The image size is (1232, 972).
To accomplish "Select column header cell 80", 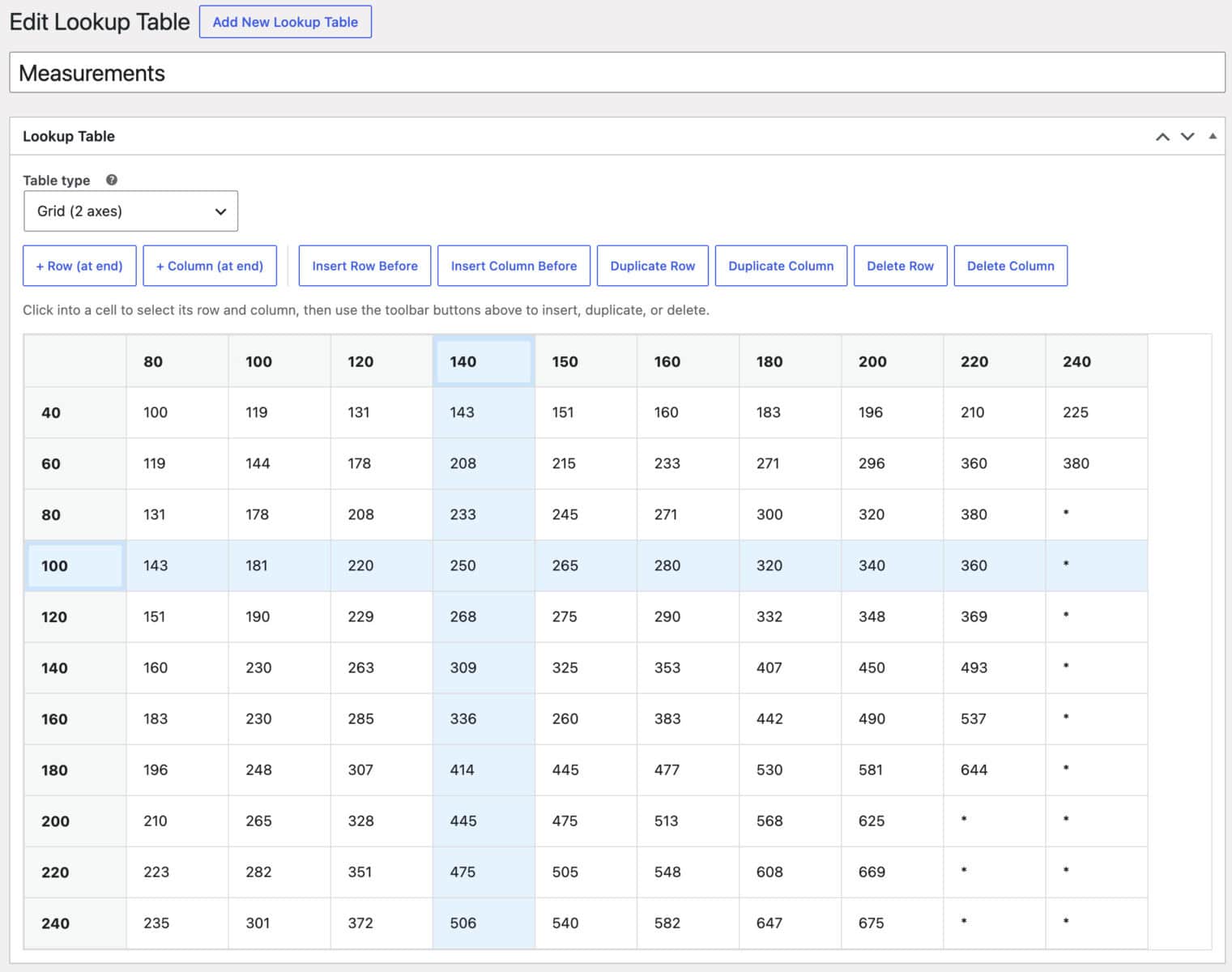I will (x=177, y=361).
